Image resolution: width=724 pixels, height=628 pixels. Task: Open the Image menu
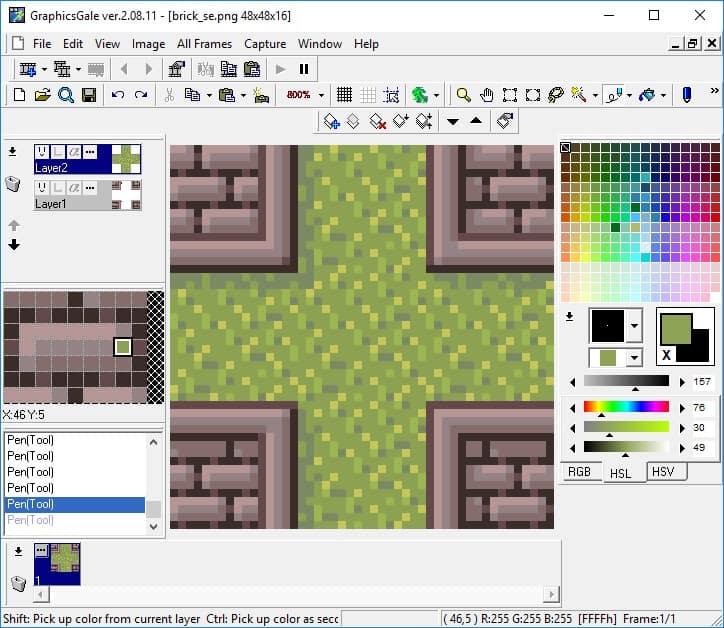tap(148, 44)
